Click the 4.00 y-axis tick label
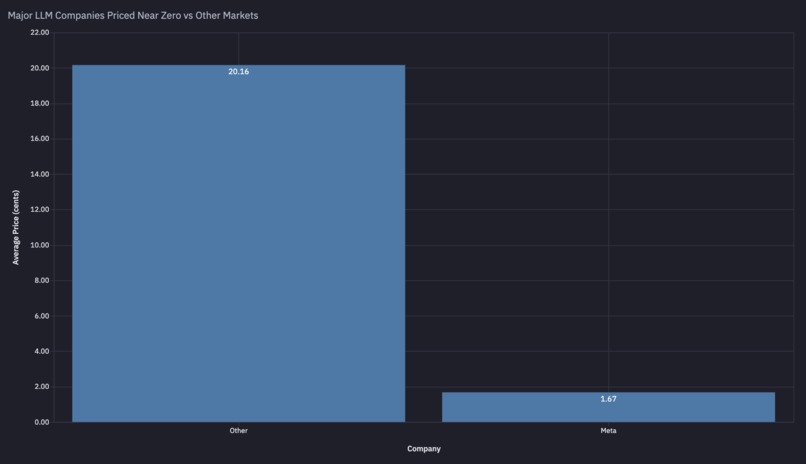 [42, 351]
